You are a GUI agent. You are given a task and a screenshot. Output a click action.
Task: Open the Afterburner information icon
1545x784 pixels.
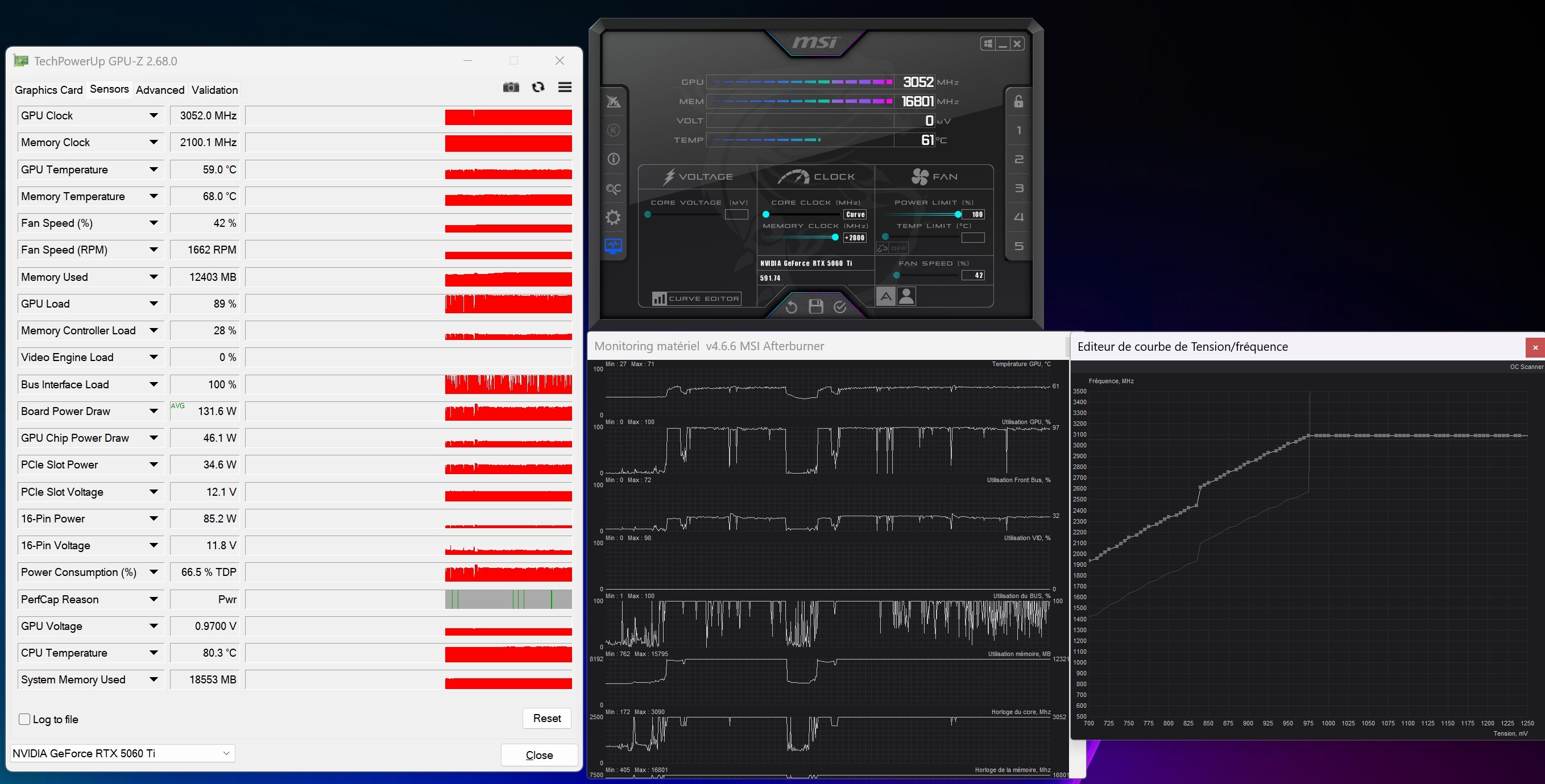coord(613,159)
